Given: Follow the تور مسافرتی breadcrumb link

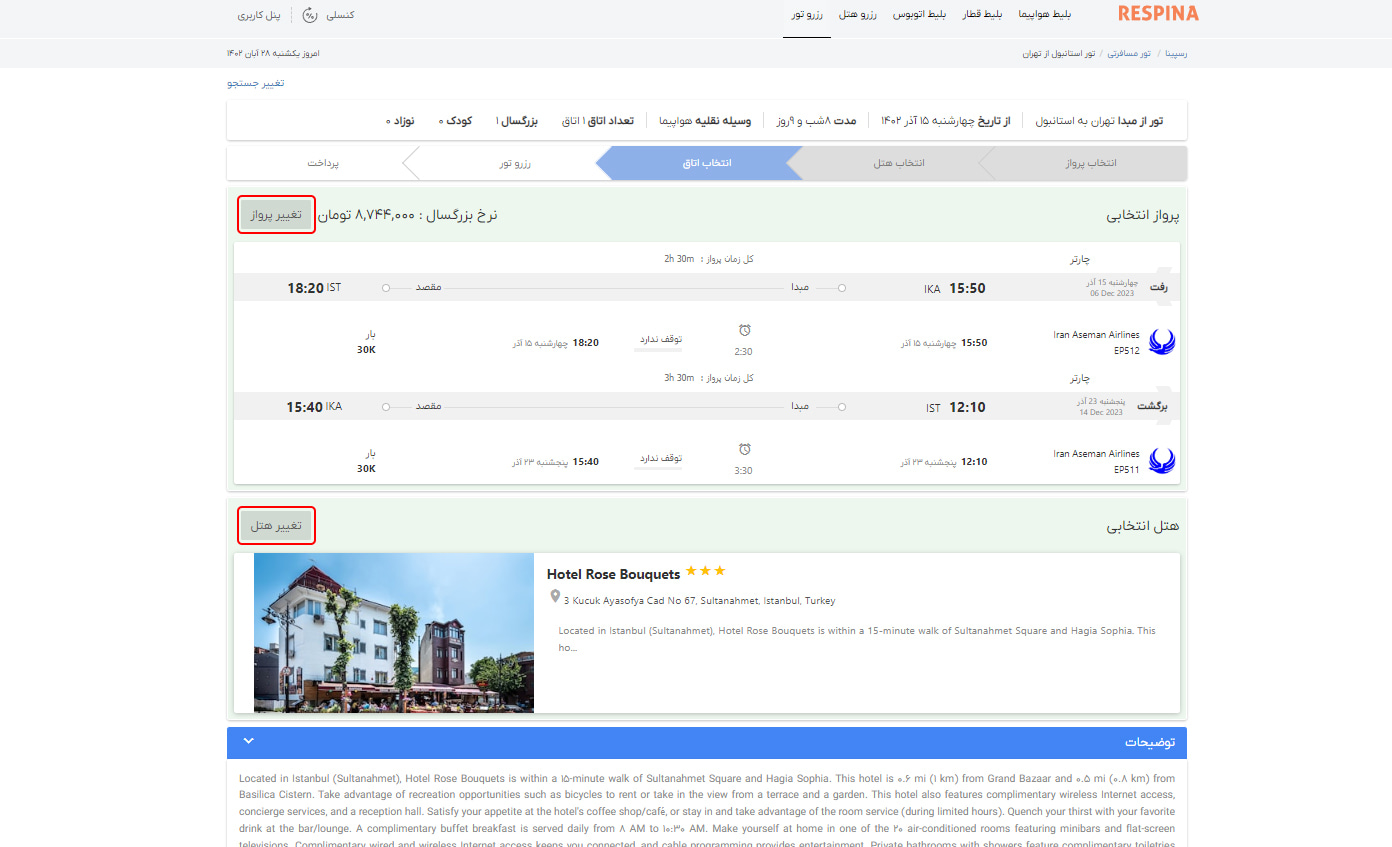Looking at the screenshot, I should click(1129, 53).
